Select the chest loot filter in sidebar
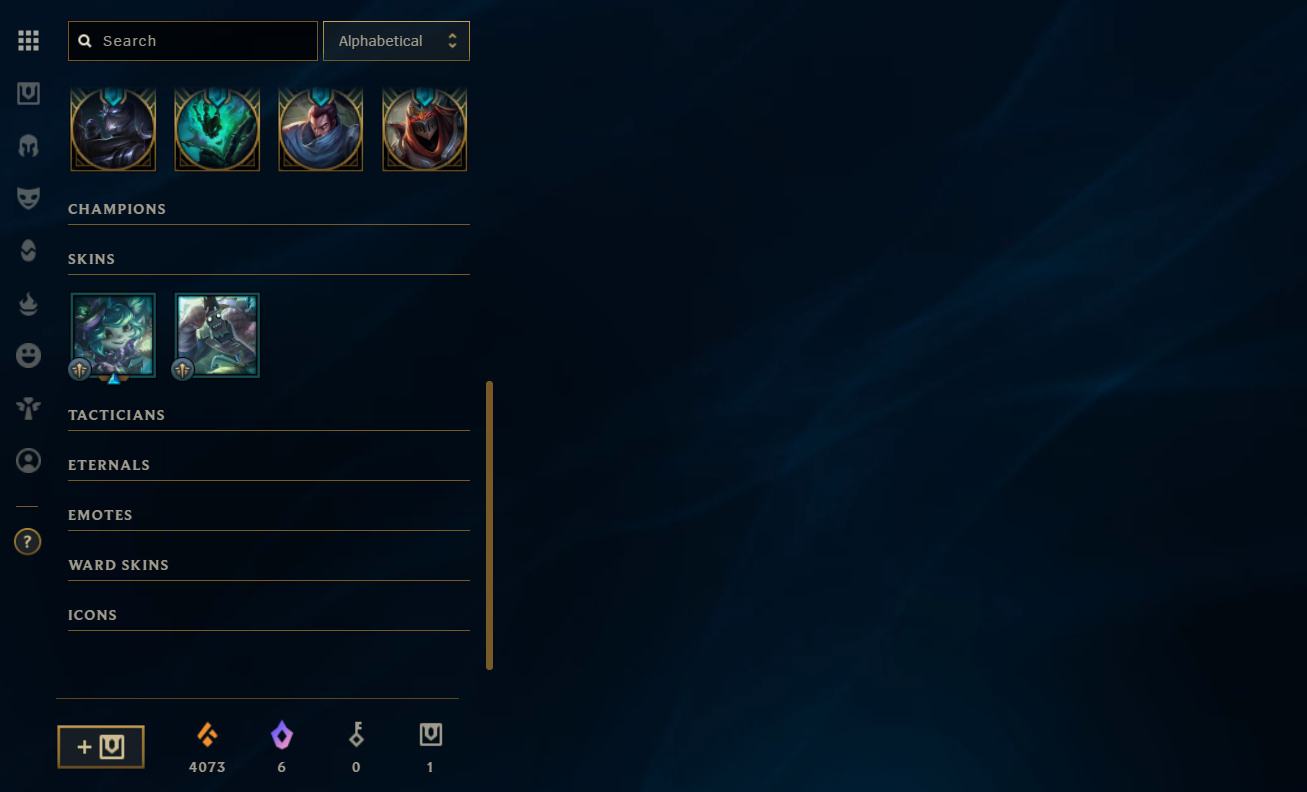The height and width of the screenshot is (792, 1307). tap(28, 94)
